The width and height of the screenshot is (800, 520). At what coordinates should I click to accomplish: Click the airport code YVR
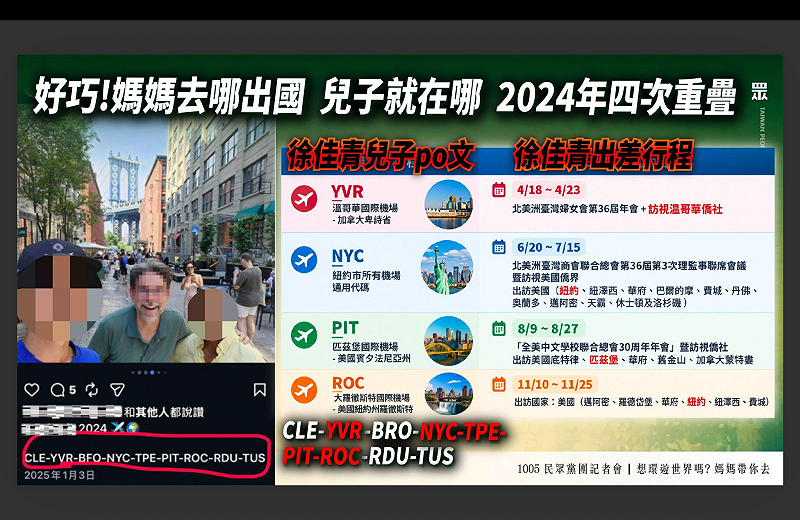click(347, 192)
